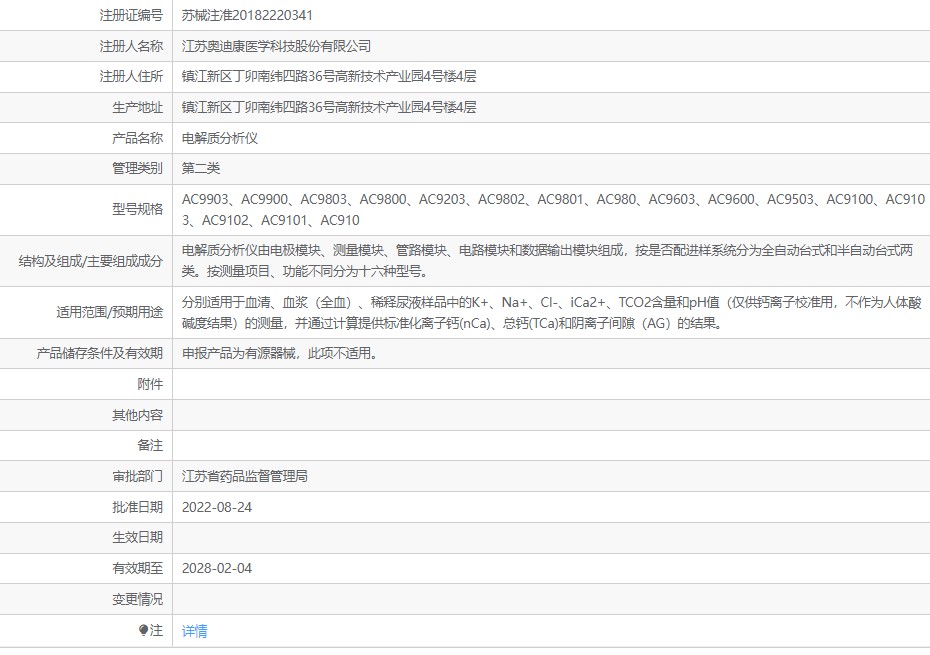Click text 申报产品为有源器械，此项不适用。

click(280, 354)
